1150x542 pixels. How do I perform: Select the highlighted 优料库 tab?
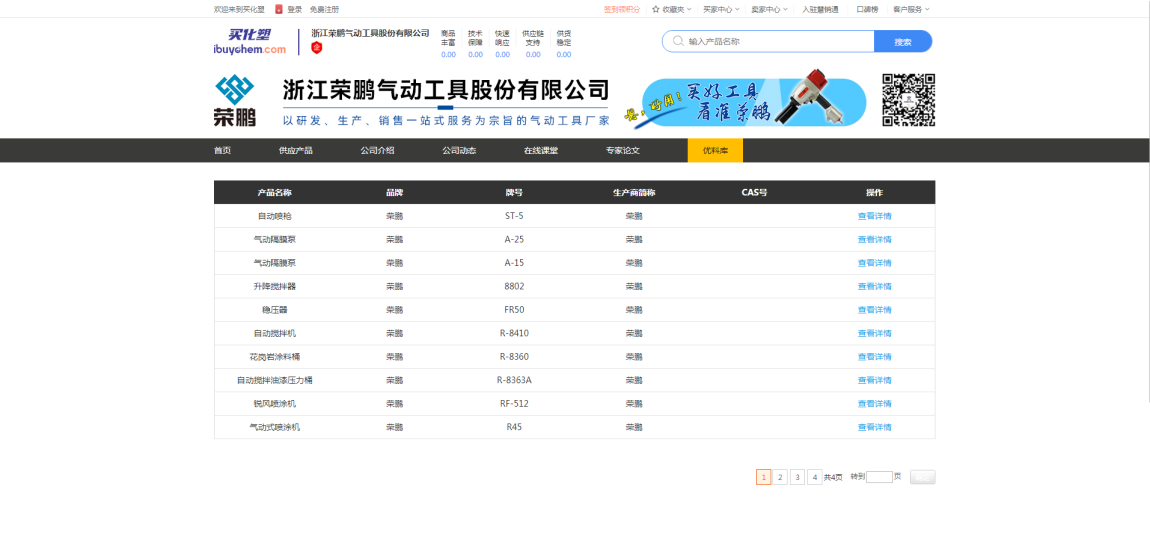[x=715, y=150]
